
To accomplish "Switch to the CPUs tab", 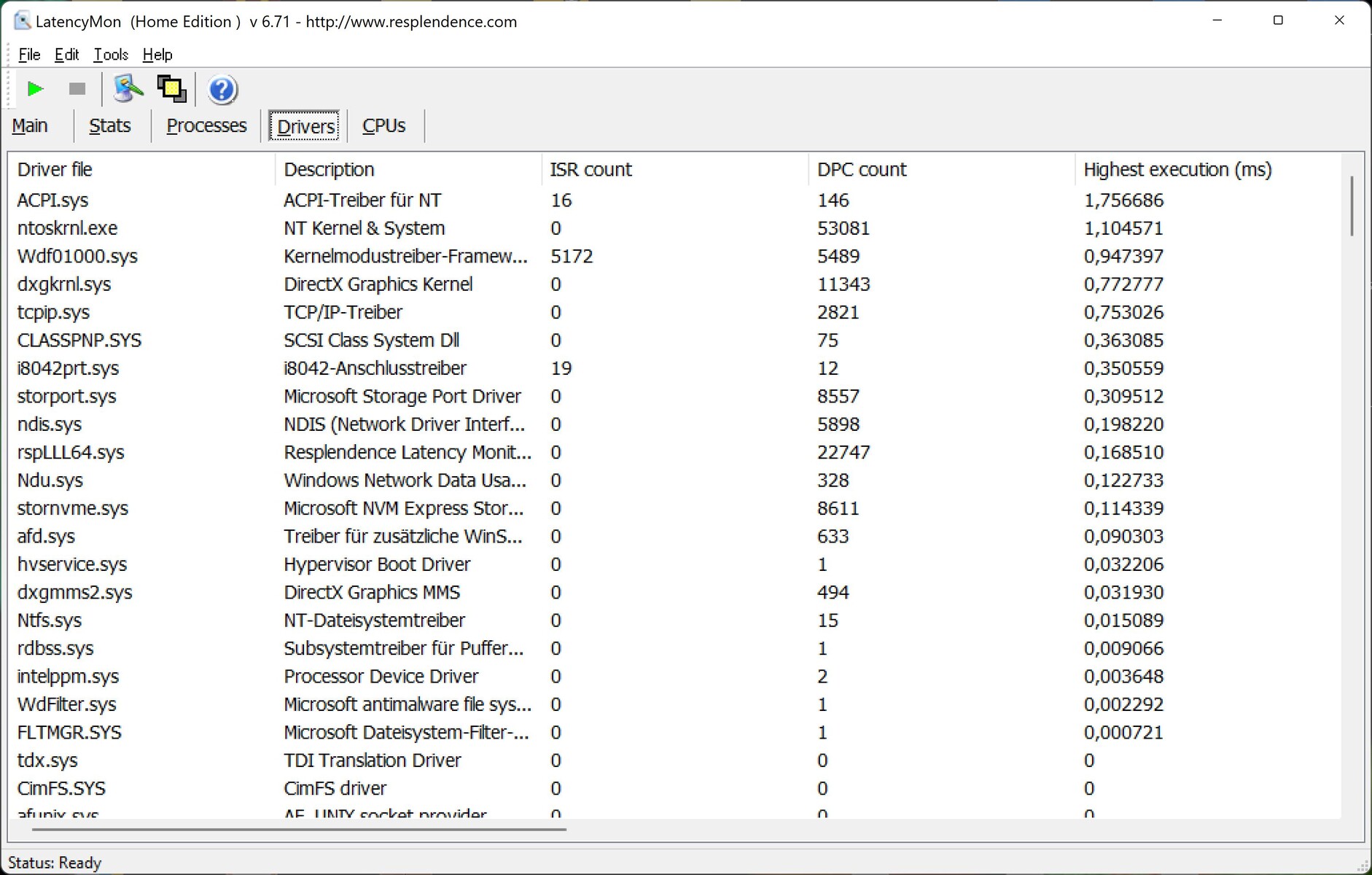I will (383, 126).
